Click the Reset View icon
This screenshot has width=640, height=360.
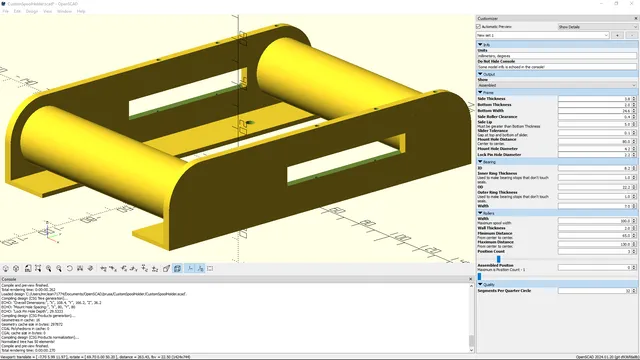pyautogui.click(x=70, y=269)
